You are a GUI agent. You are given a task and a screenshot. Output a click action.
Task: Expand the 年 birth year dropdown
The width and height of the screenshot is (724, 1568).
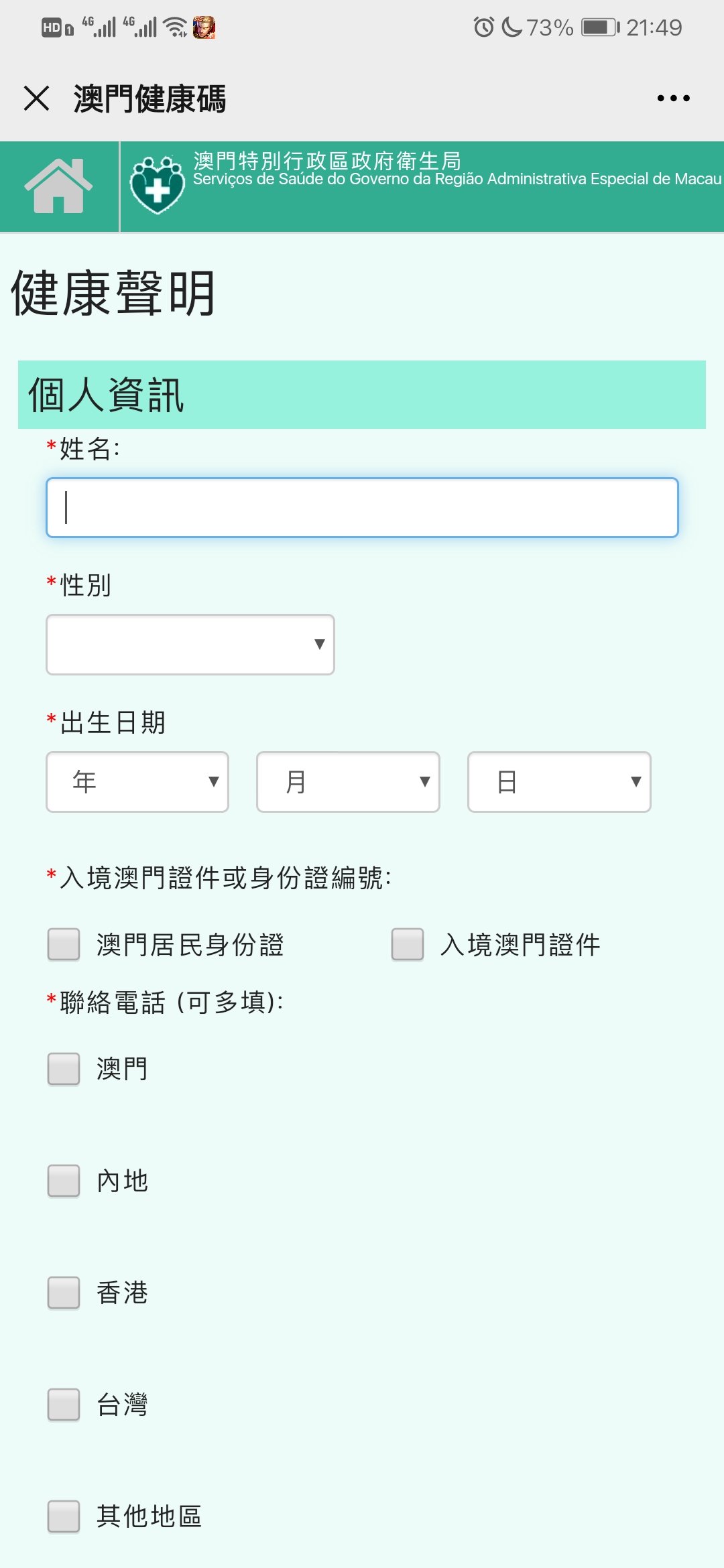137,782
